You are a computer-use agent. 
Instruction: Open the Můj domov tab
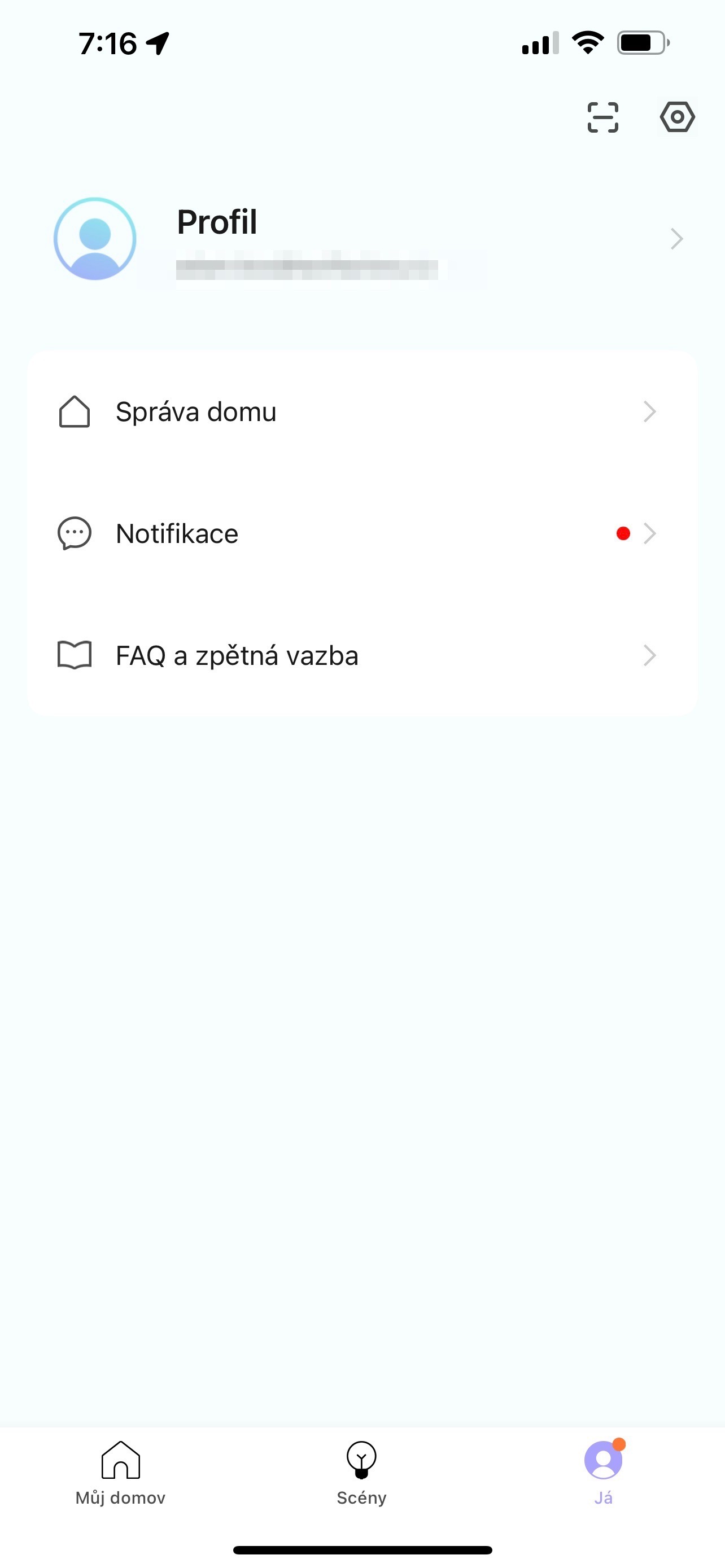[120, 1473]
